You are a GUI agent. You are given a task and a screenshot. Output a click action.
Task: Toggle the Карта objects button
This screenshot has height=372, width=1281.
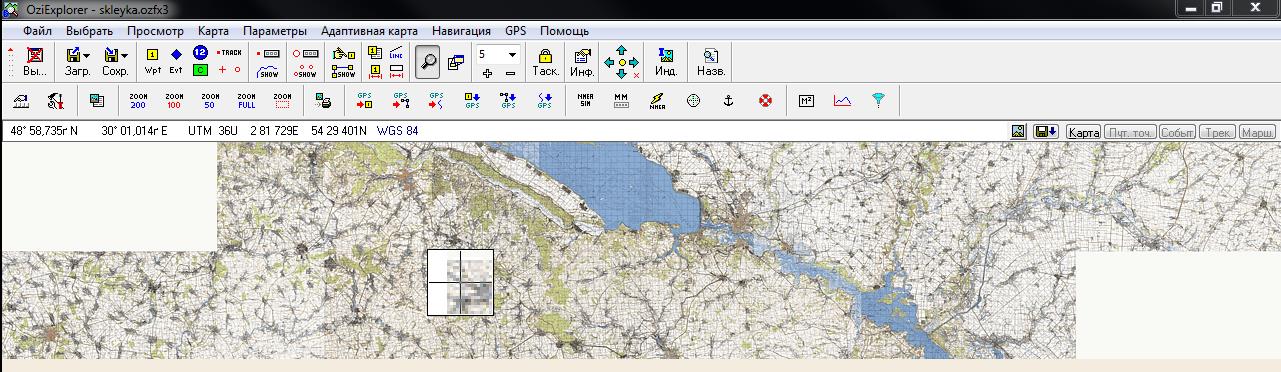click(x=1083, y=132)
